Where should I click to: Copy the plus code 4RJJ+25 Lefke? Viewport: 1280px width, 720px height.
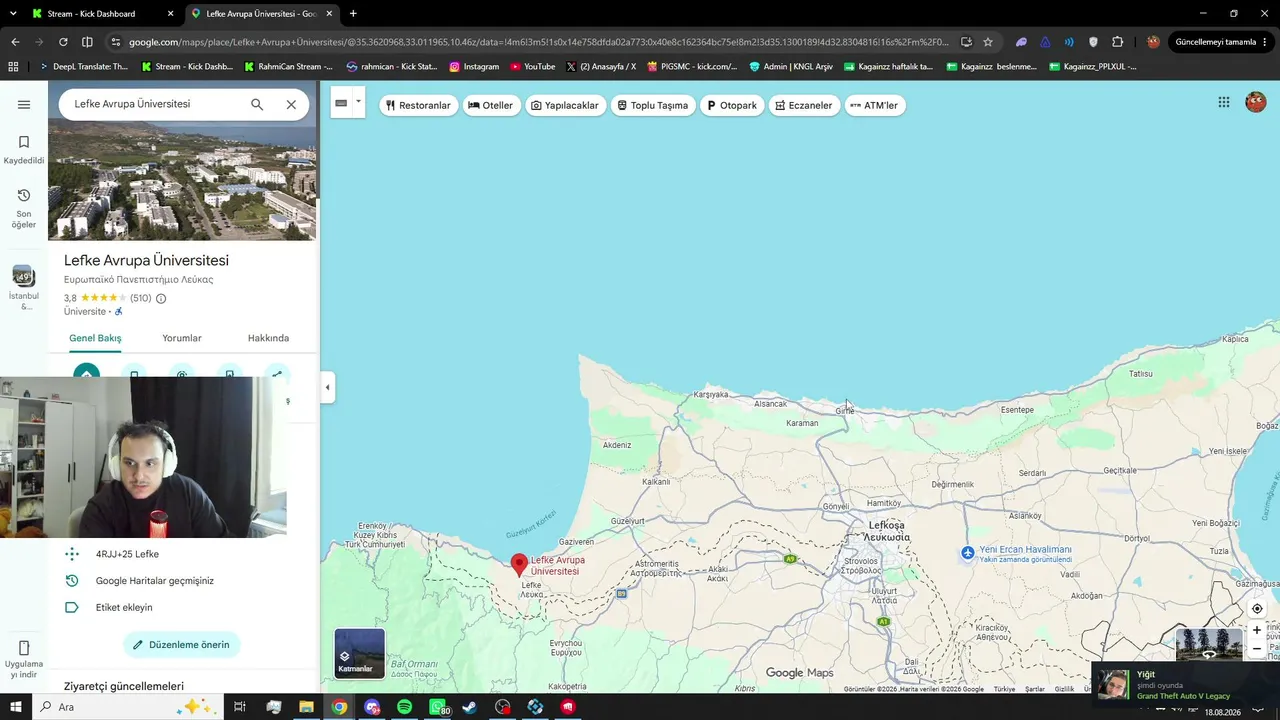coord(127,554)
